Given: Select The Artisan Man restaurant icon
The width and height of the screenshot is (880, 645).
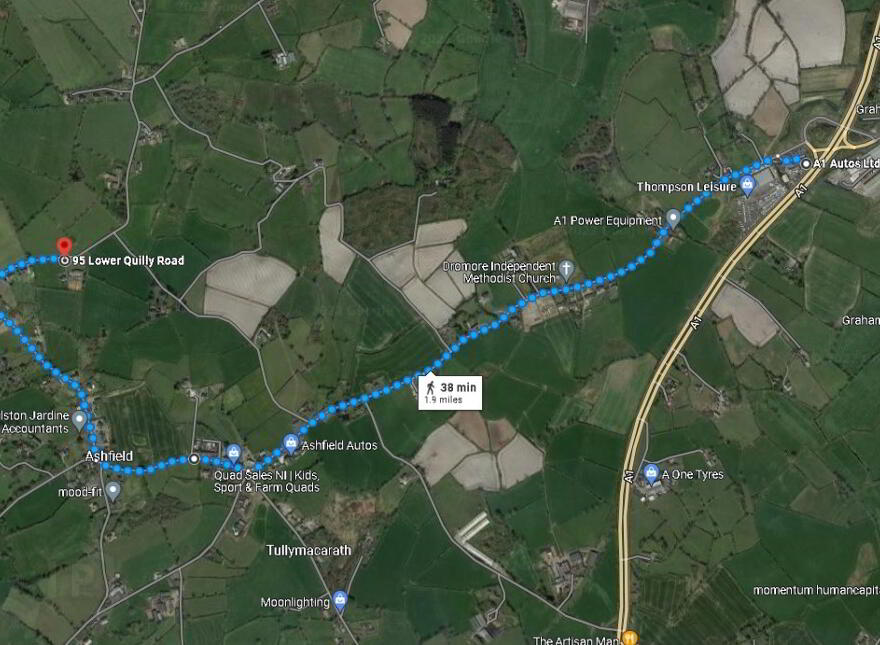Looking at the screenshot, I should 630,637.
